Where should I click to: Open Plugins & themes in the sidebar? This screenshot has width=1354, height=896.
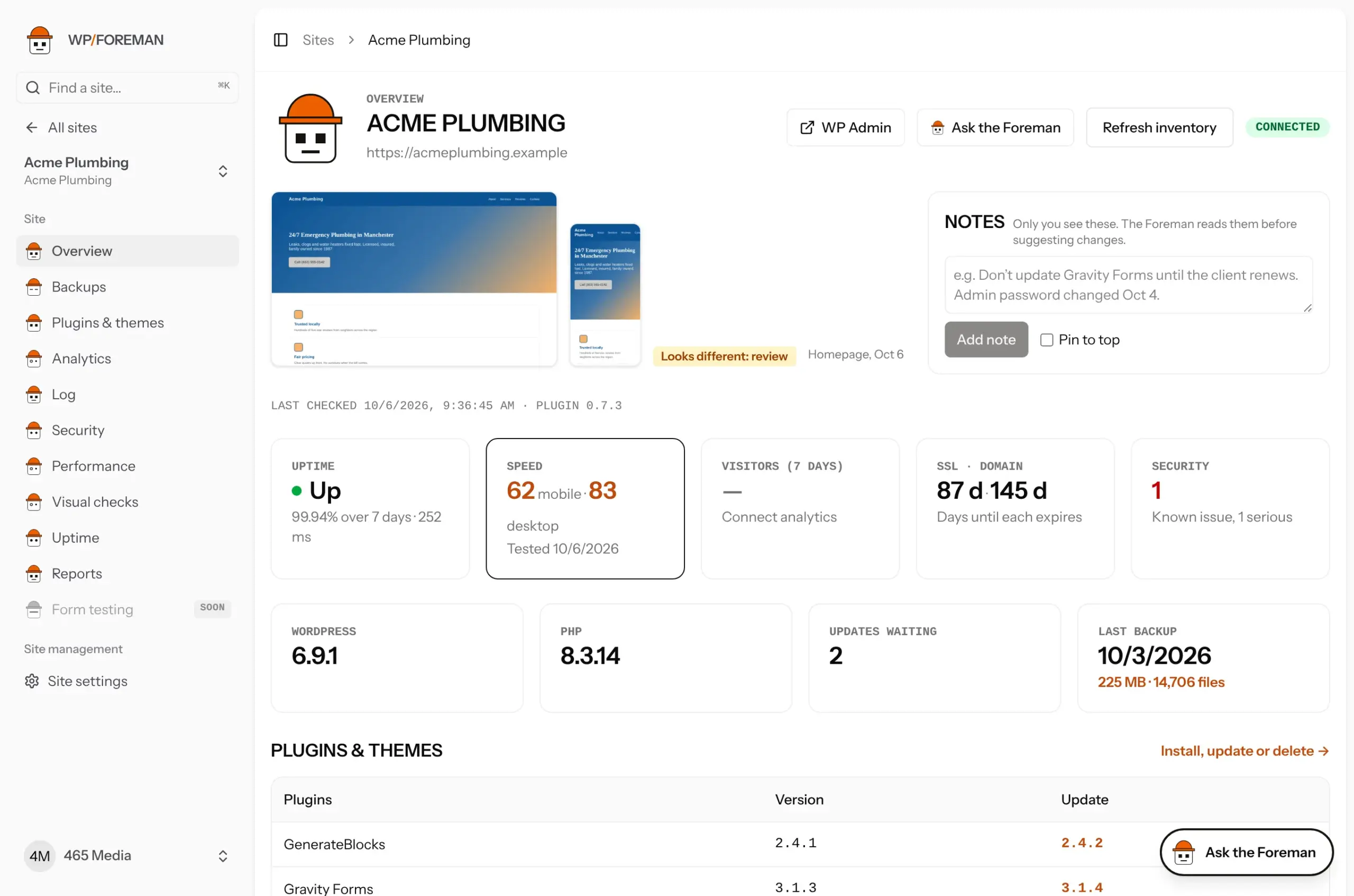coord(127,323)
